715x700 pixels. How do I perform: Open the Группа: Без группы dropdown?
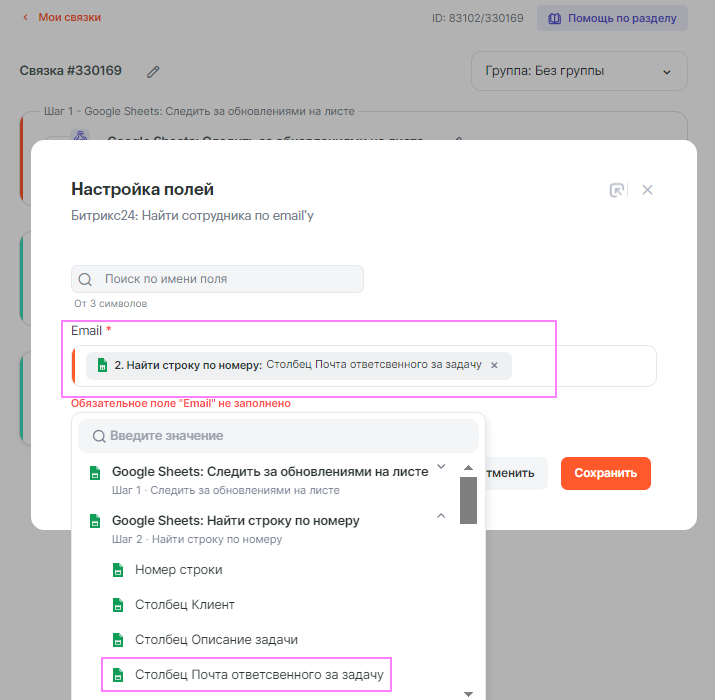pyautogui.click(x=579, y=71)
